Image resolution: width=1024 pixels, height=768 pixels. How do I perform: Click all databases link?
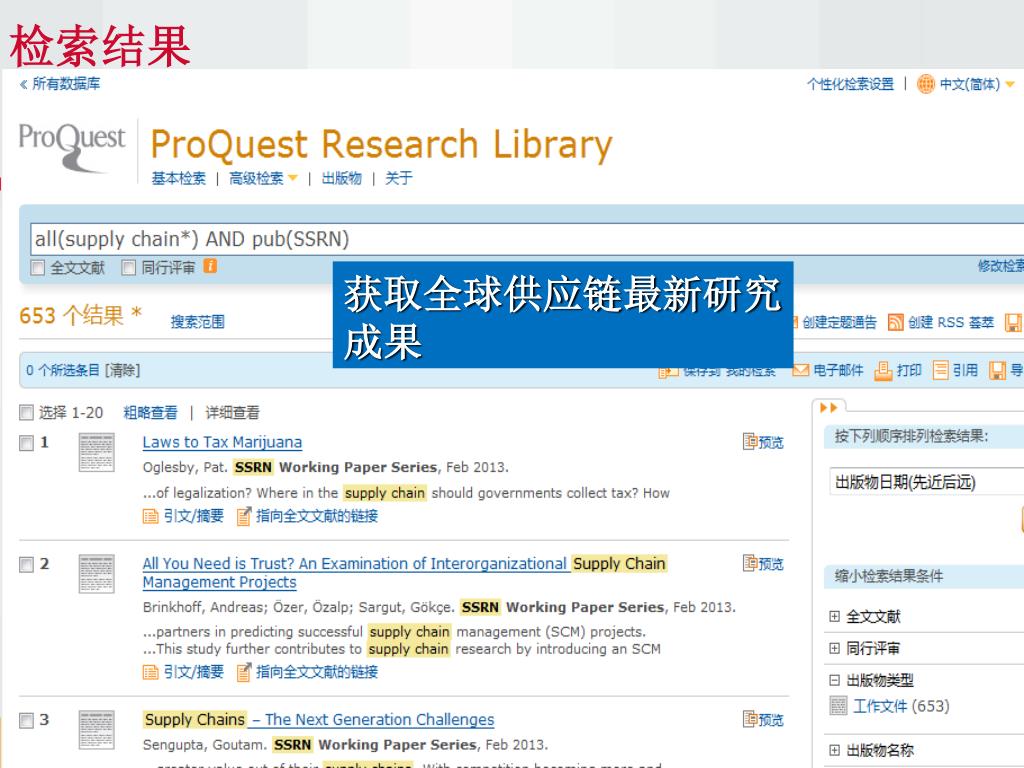tap(66, 84)
